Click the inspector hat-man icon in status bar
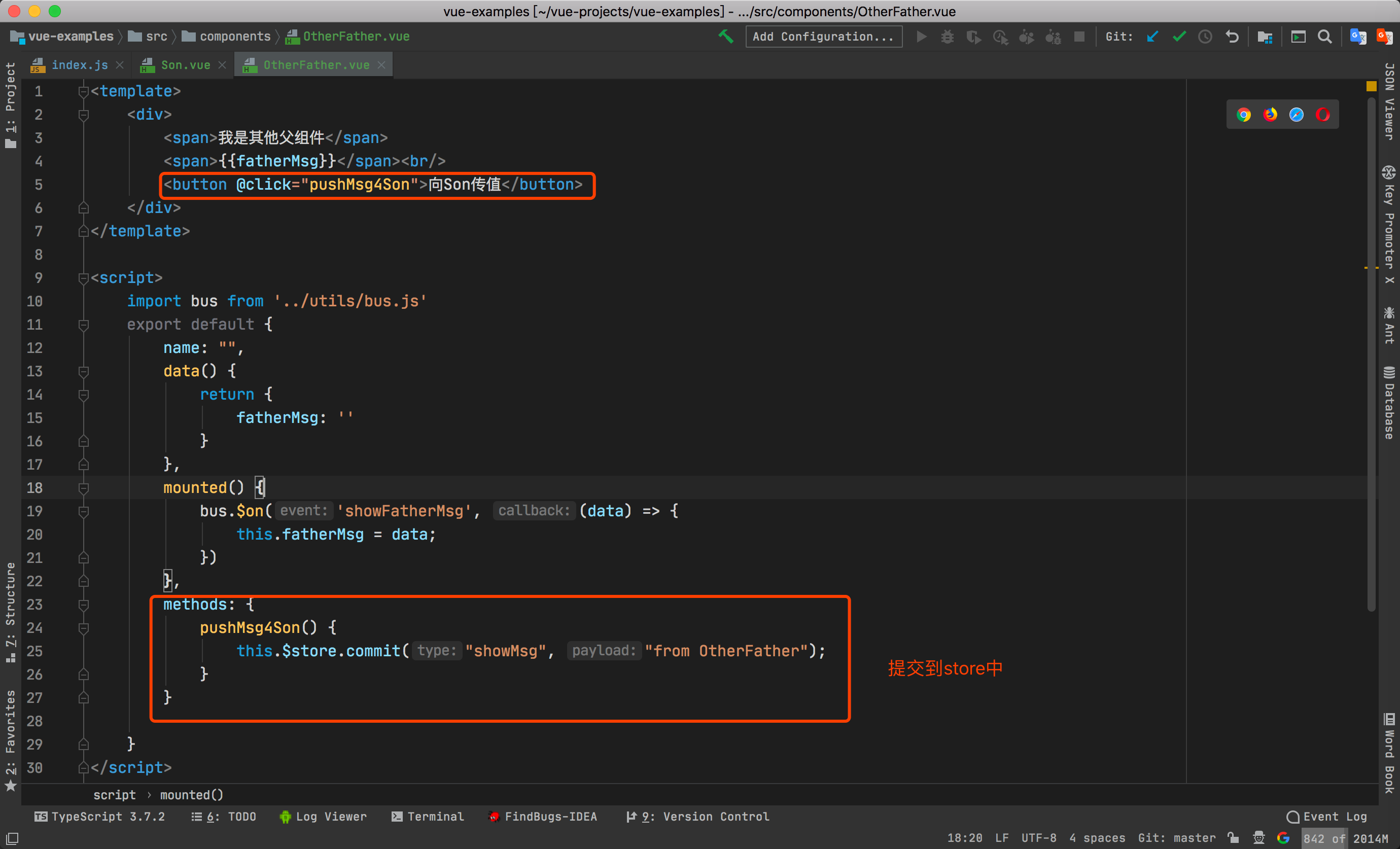Viewport: 1400px width, 849px height. click(x=1259, y=838)
